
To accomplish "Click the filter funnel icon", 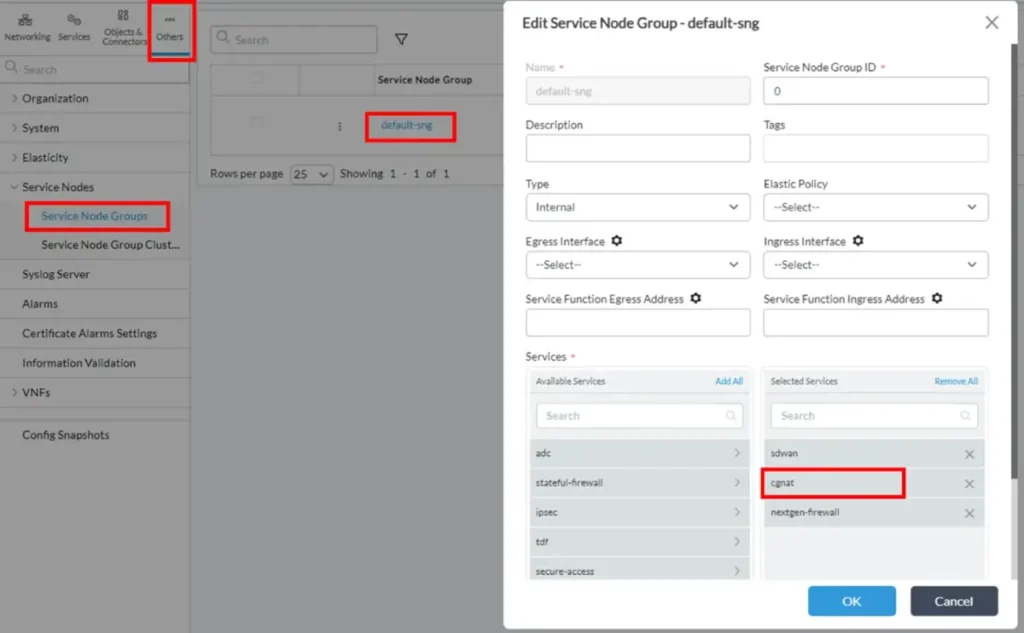I will pos(401,39).
